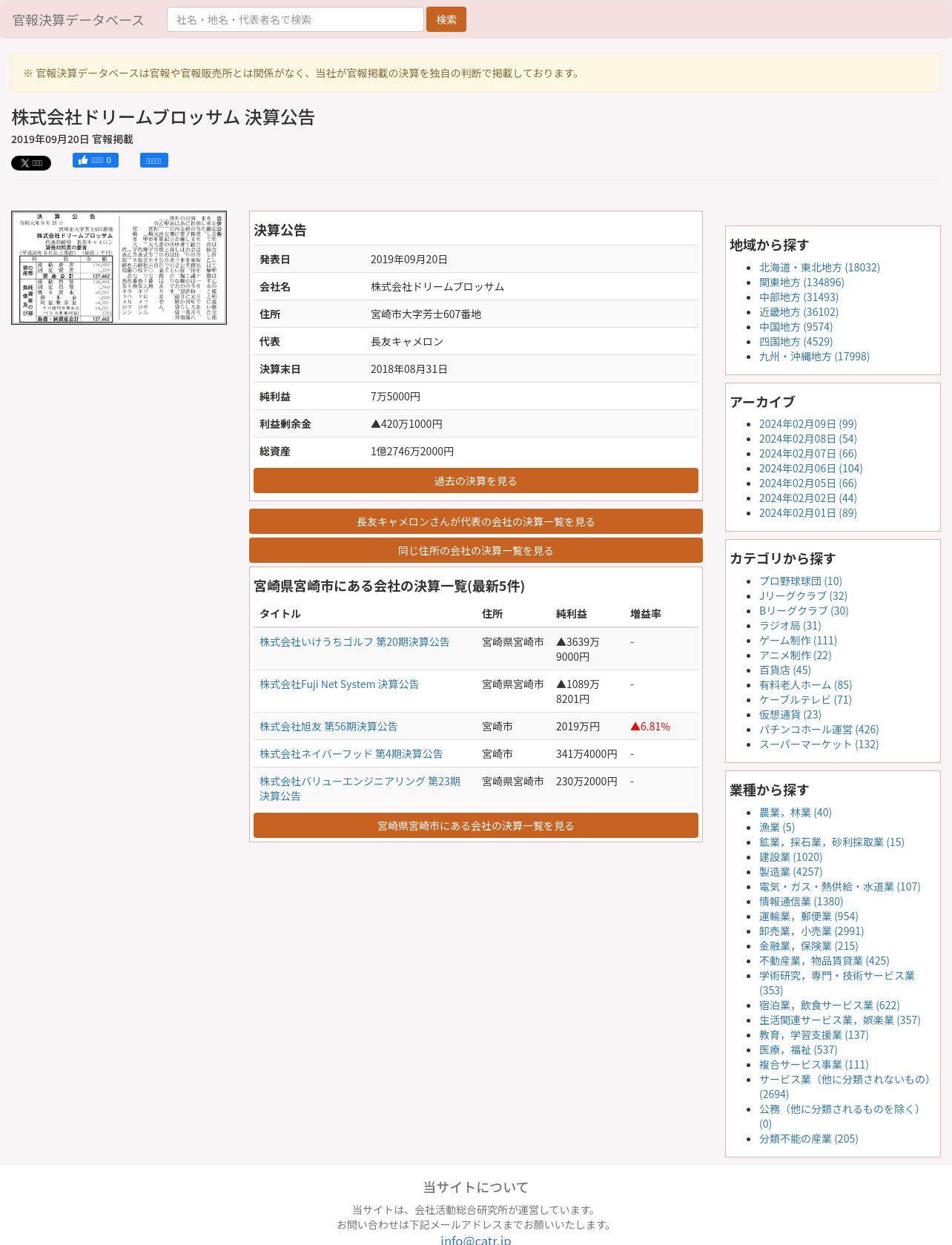952x1245 pixels.
Task: Click the orange 検索 button
Action: click(x=446, y=19)
